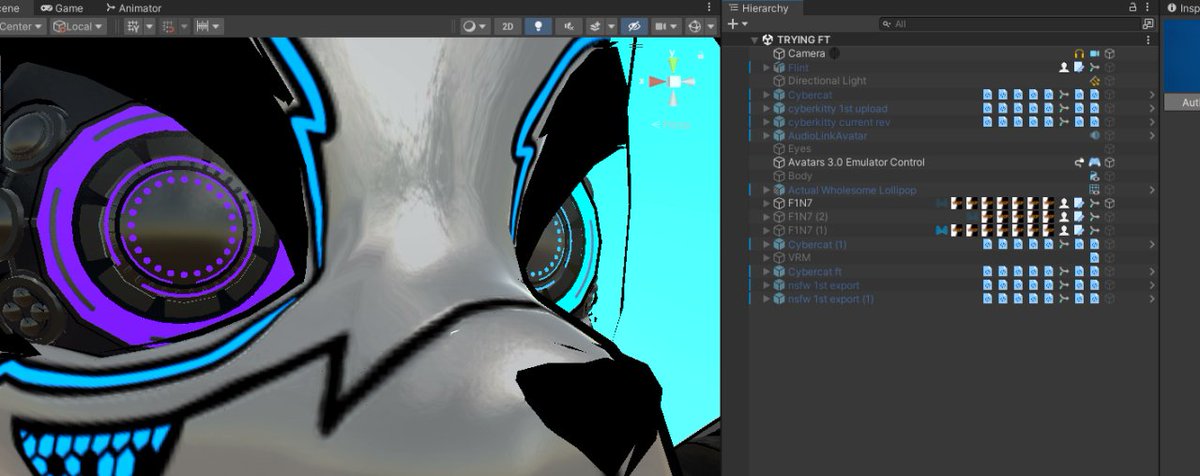1200x476 pixels.
Task: Open the Inspector panel tab
Action: tap(1182, 8)
